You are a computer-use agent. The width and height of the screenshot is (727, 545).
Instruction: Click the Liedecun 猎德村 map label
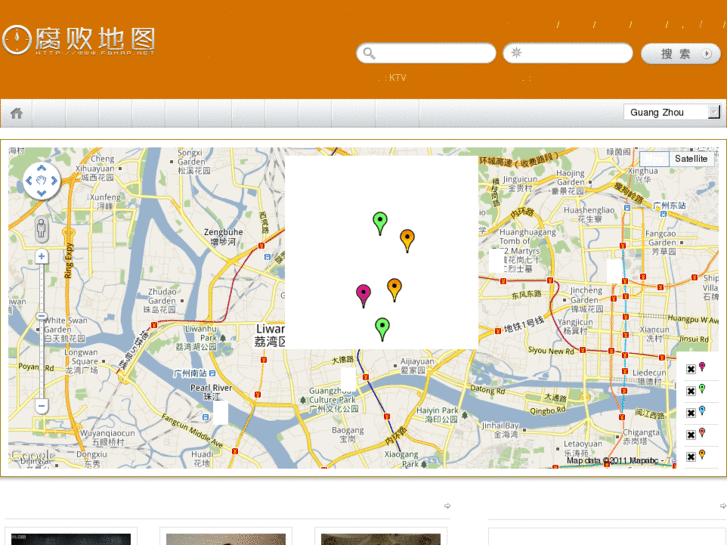click(x=650, y=377)
